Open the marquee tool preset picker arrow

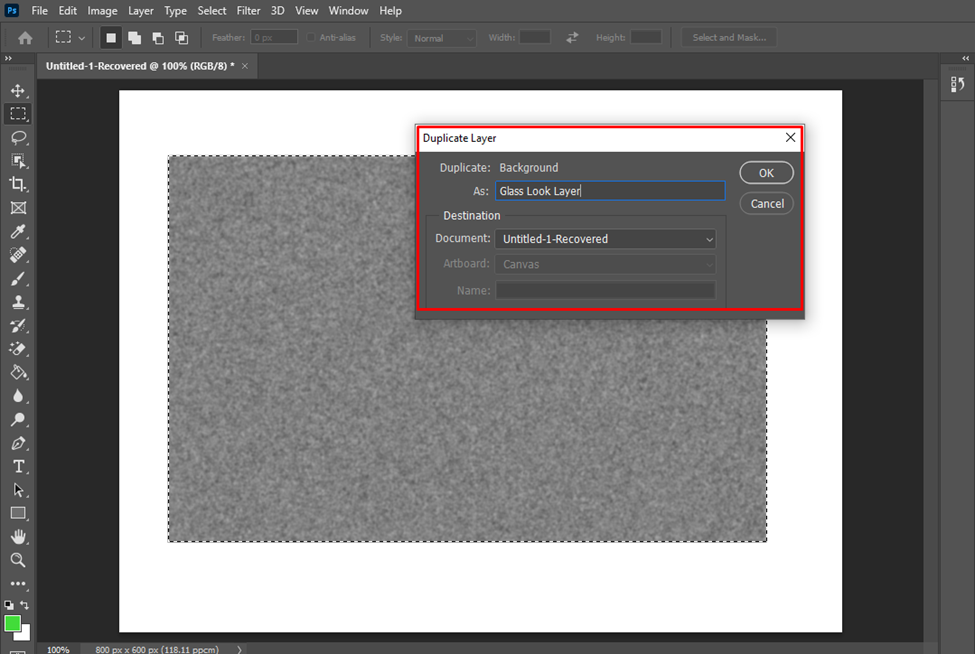tap(81, 38)
